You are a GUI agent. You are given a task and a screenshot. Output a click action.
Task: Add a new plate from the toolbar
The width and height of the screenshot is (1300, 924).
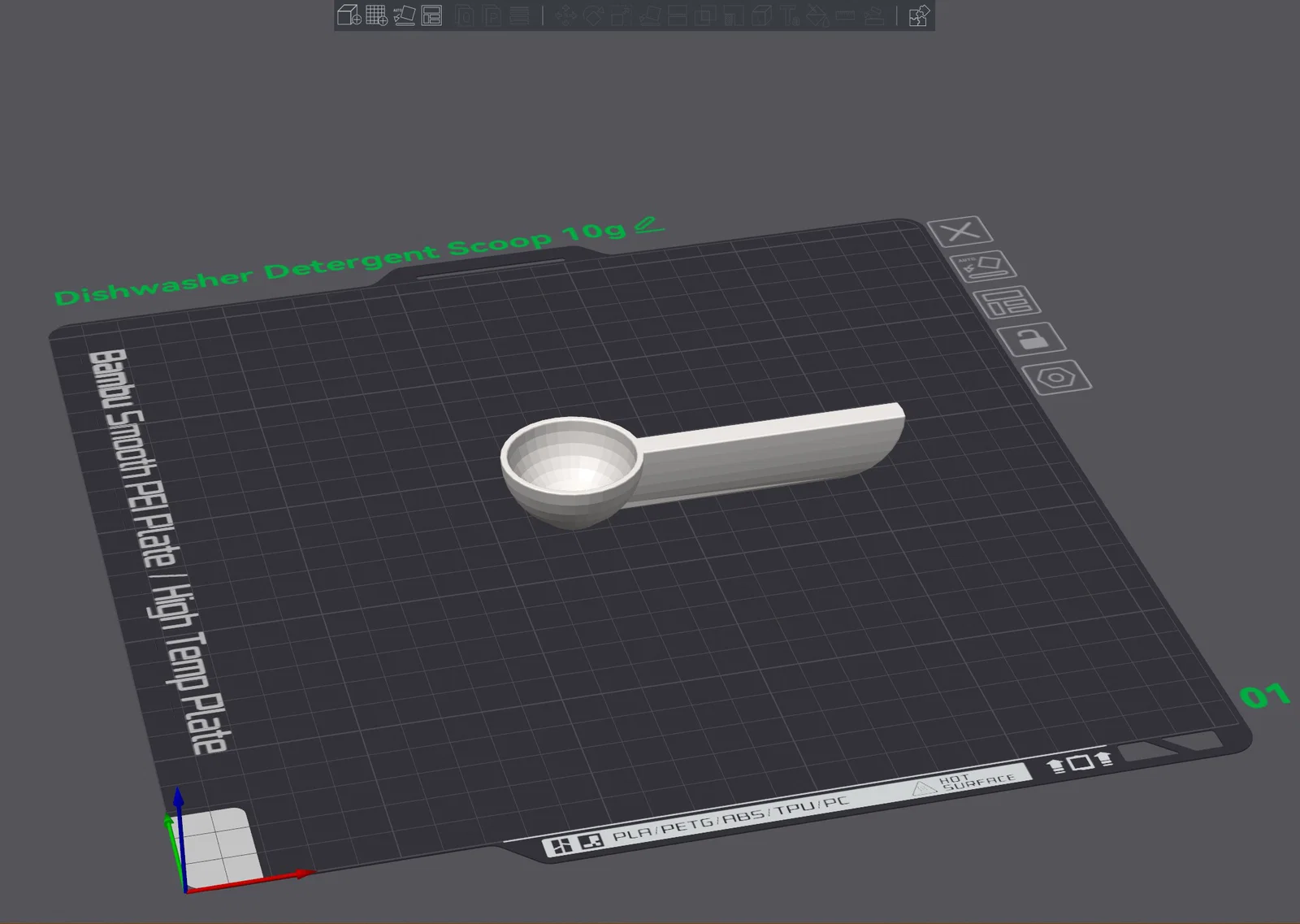coord(376,15)
